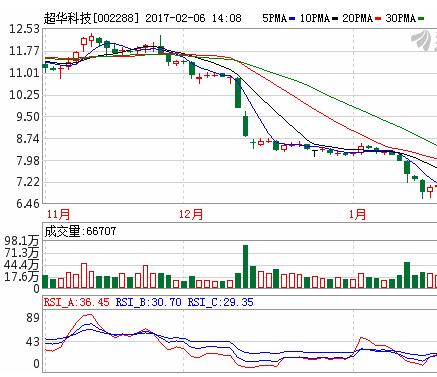Click the 9.50 price axis label

click(28, 117)
